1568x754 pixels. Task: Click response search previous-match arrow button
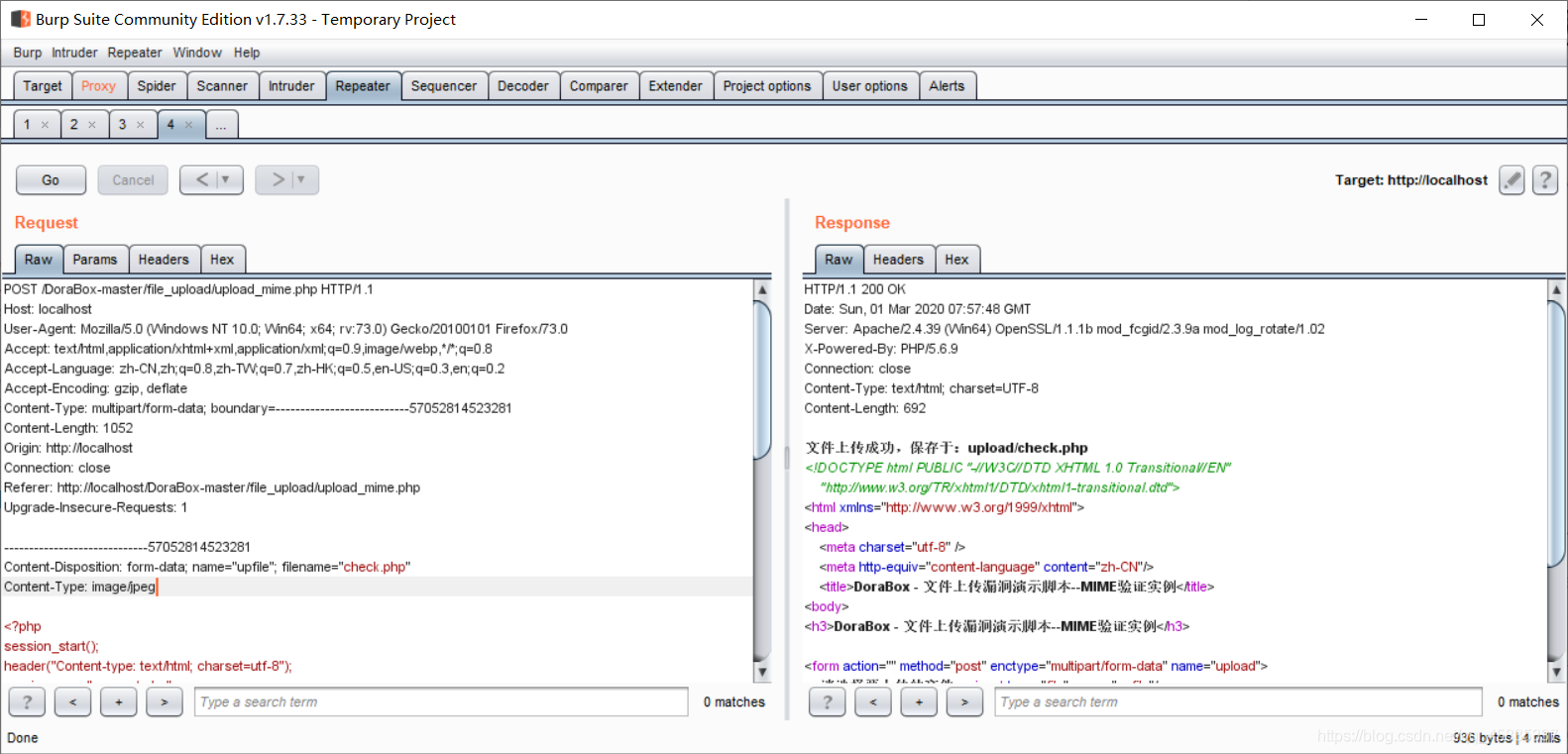[873, 701]
